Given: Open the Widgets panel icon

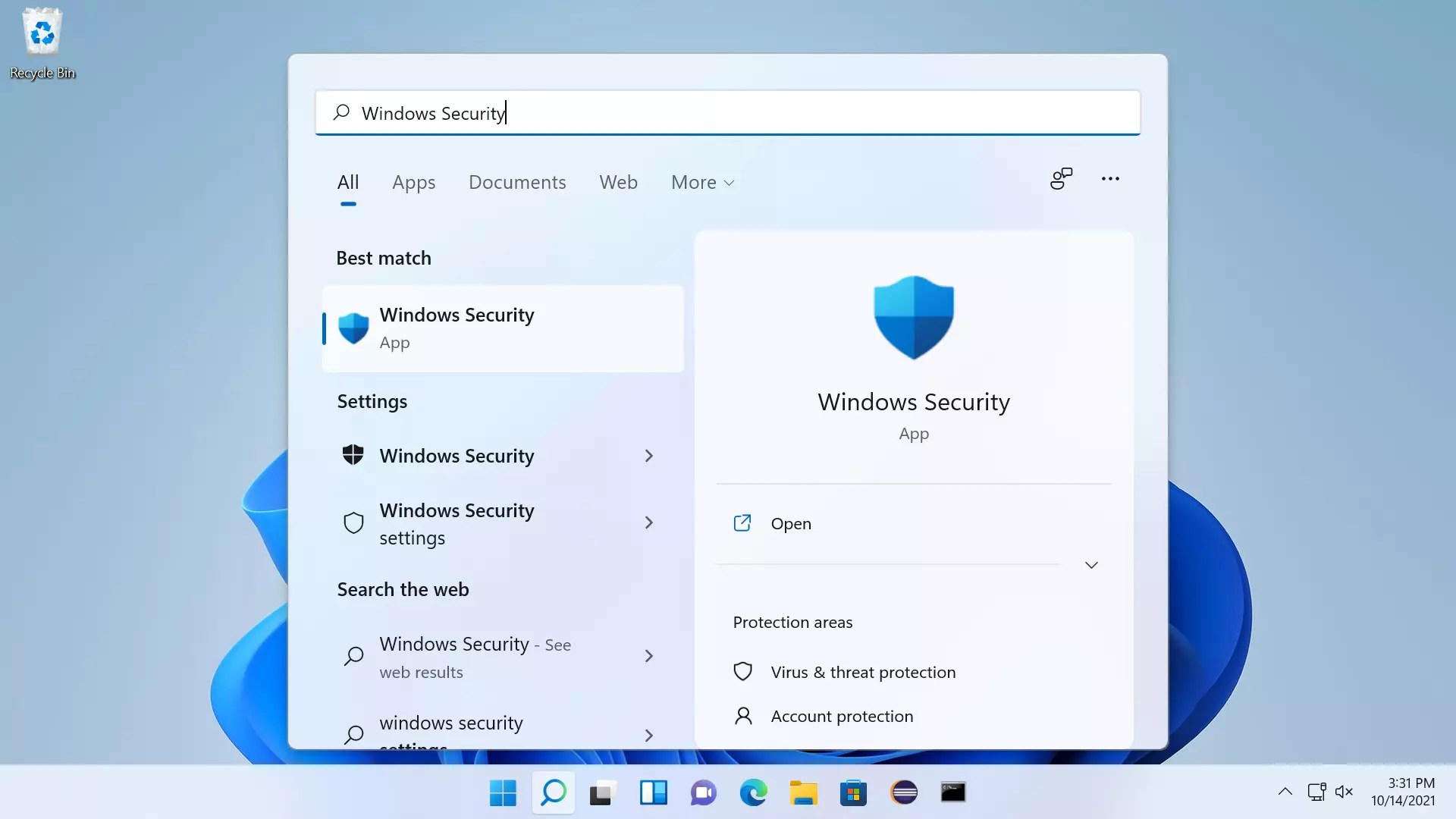Looking at the screenshot, I should 653,792.
